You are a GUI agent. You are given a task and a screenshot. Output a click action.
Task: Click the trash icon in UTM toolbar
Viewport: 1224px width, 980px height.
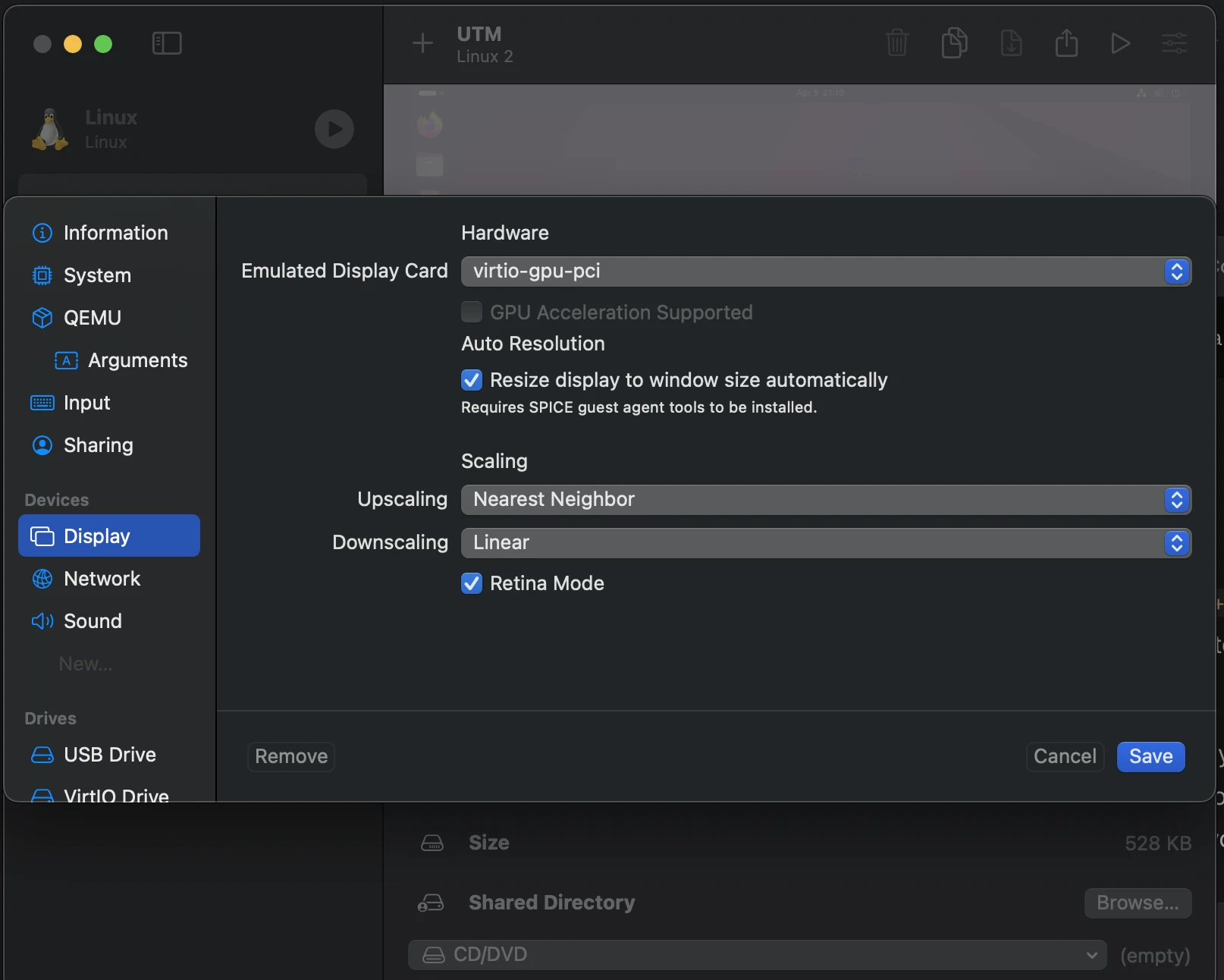(x=897, y=42)
